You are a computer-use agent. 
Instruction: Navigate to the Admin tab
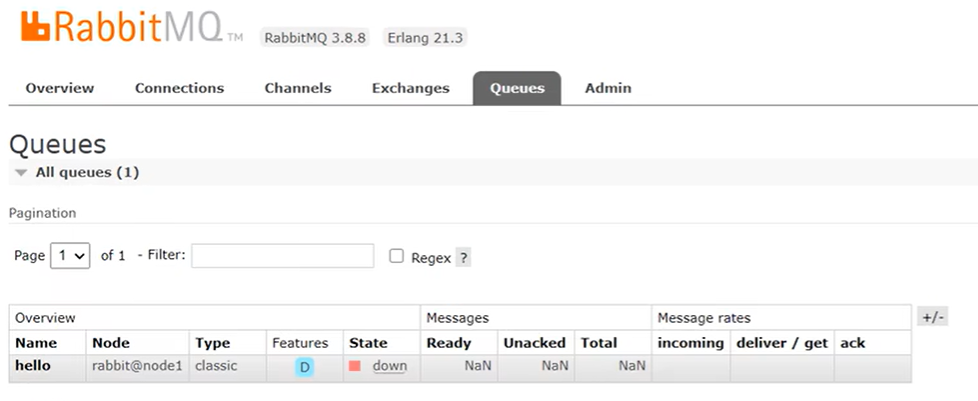[x=608, y=88]
